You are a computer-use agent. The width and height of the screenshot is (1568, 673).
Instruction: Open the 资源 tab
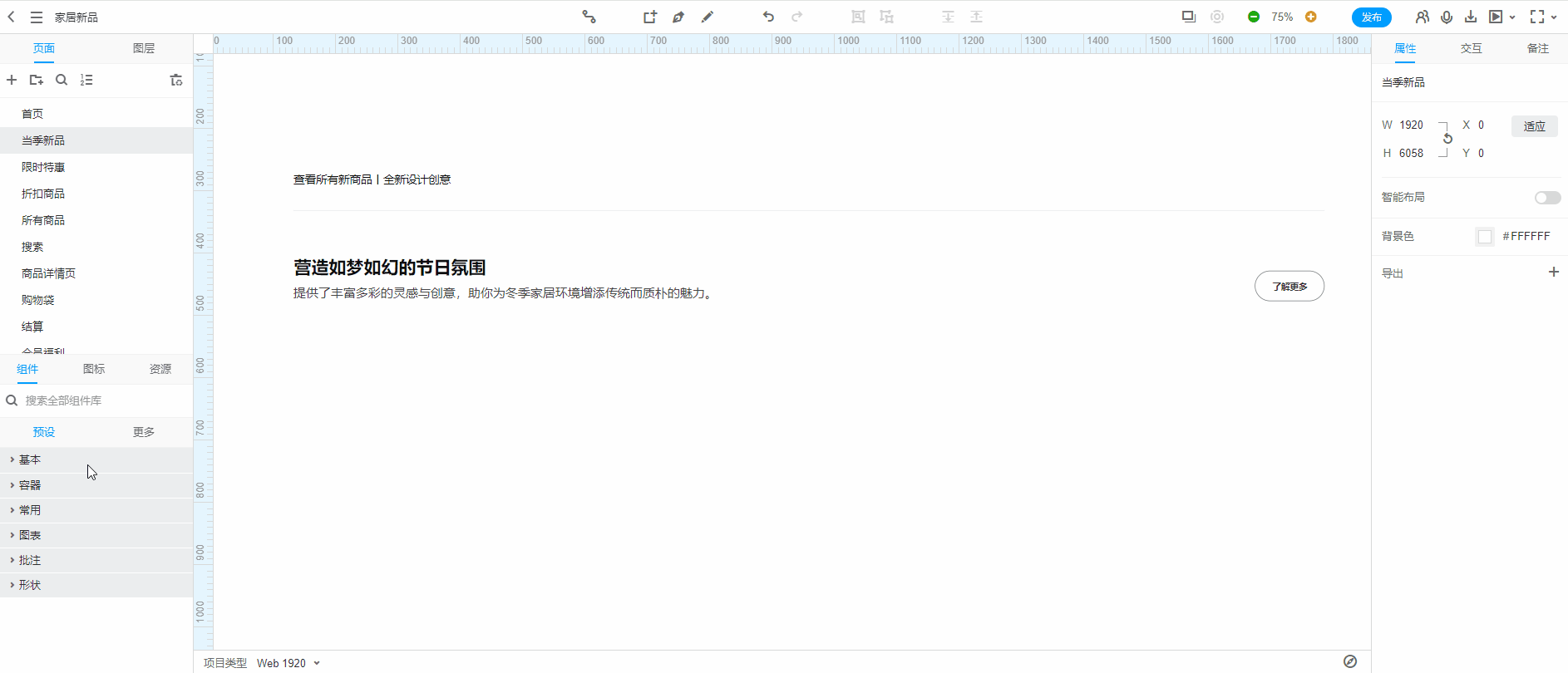pyautogui.click(x=160, y=369)
